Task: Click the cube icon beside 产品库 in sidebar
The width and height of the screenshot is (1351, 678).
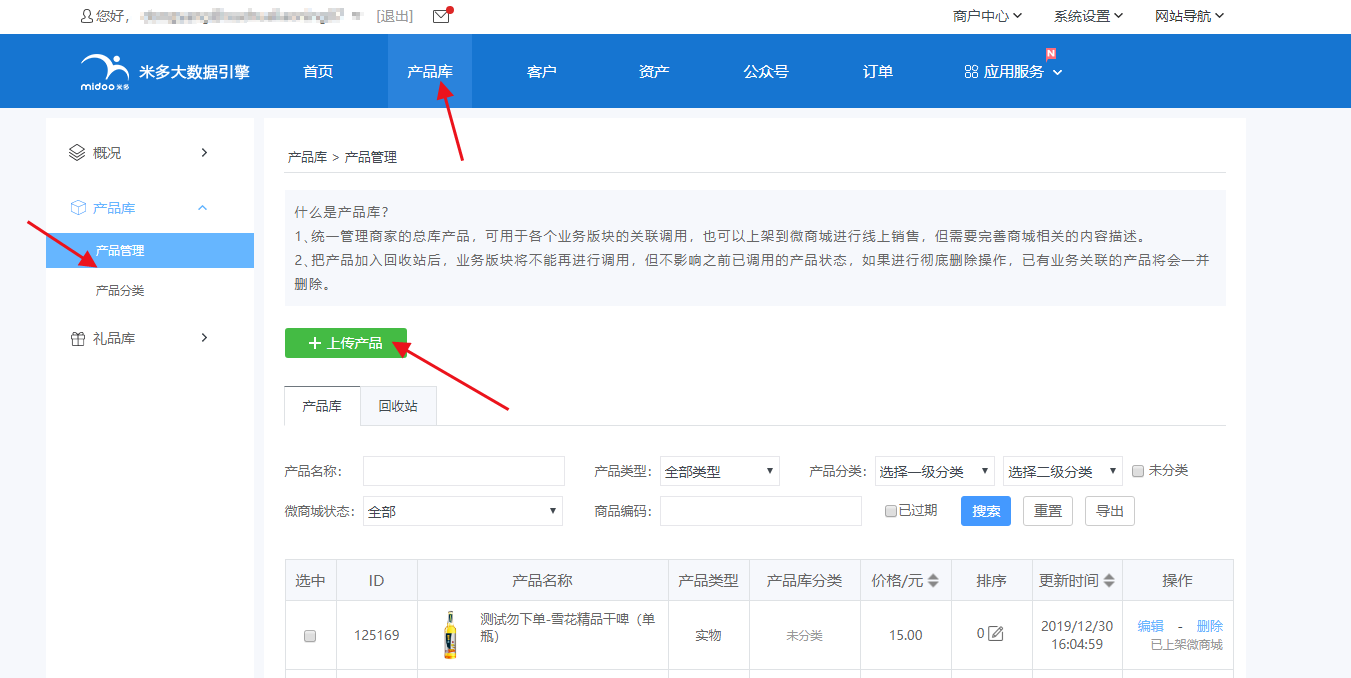Action: pos(77,208)
